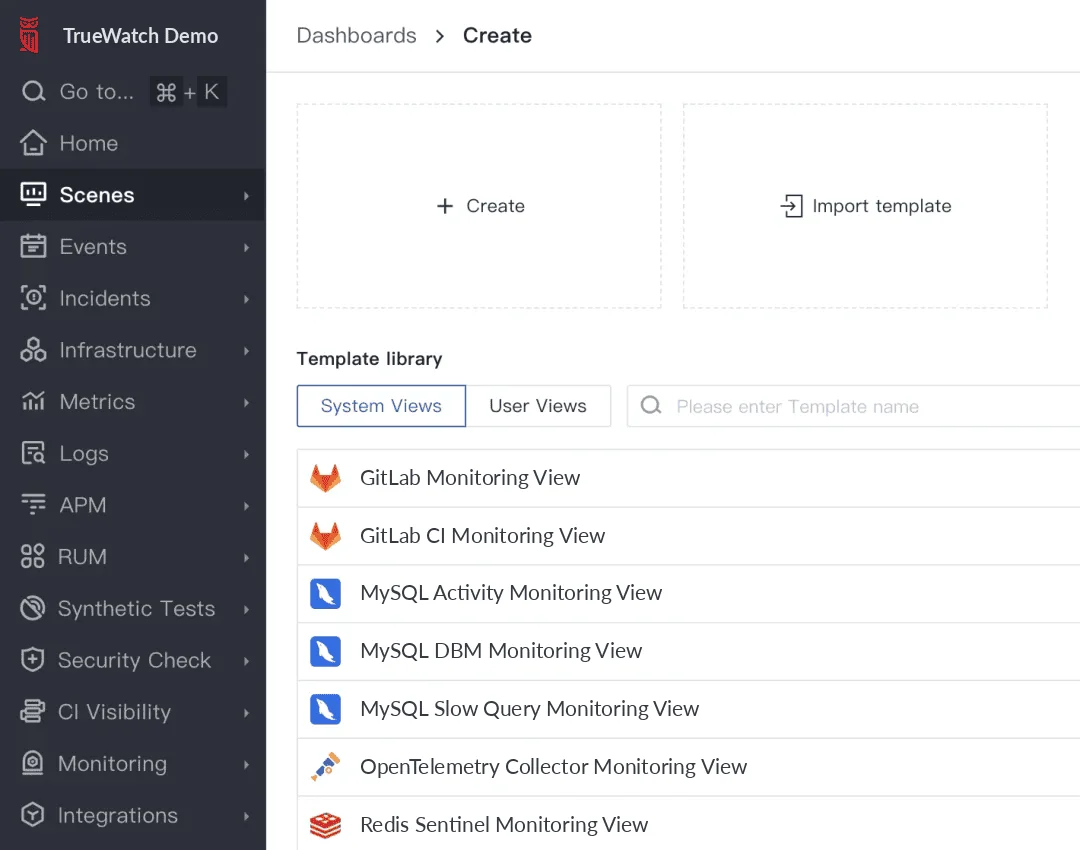The height and width of the screenshot is (850, 1080).
Task: Go back via the Dashboards breadcrumb
Action: [x=356, y=35]
